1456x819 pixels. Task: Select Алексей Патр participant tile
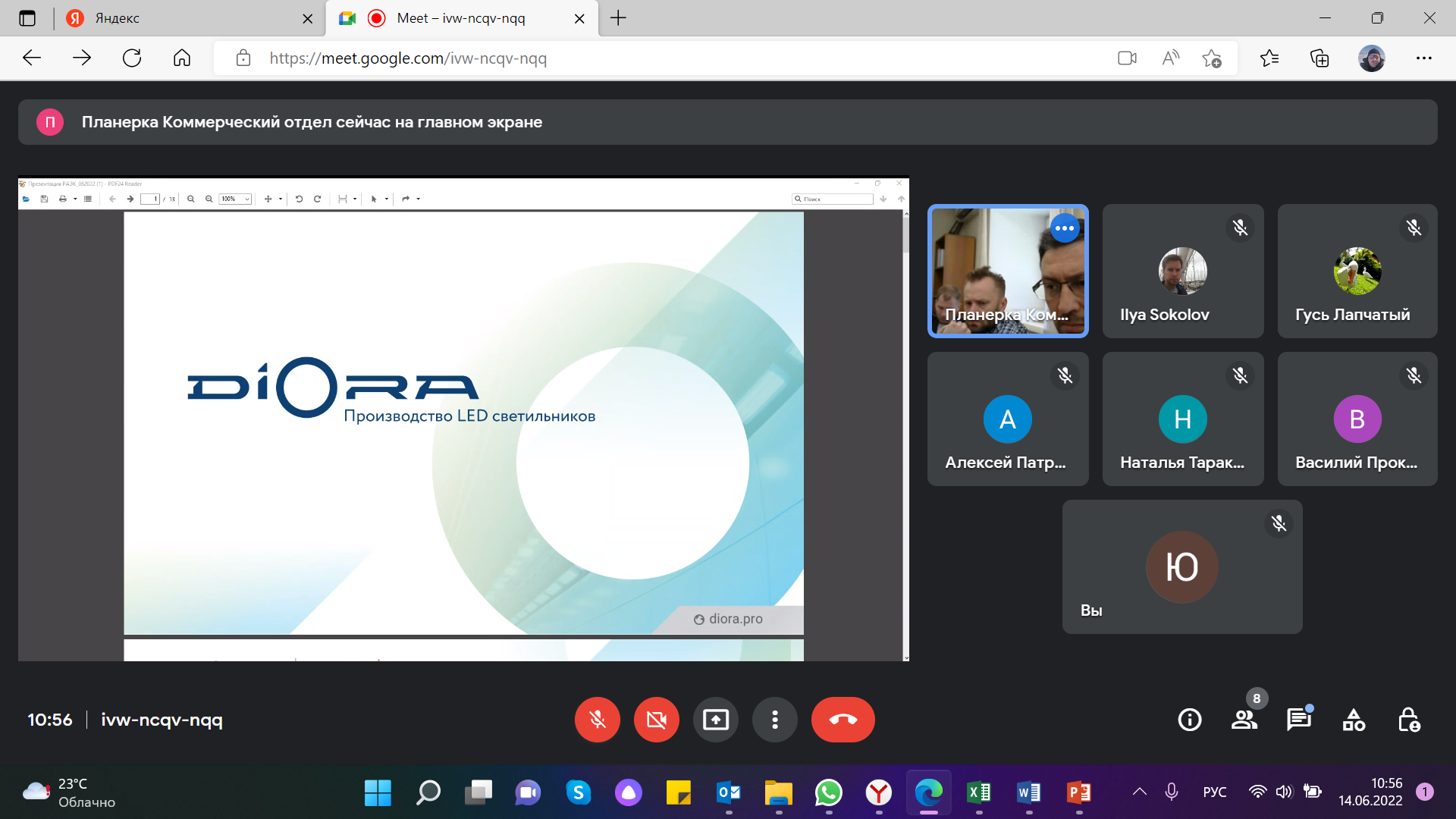point(1008,419)
